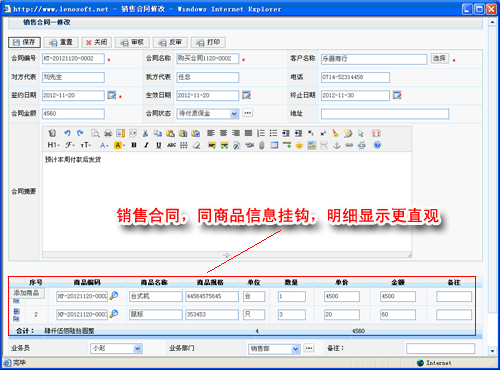Click the 商品编码 column header
500x370 pixels.
coord(87,283)
